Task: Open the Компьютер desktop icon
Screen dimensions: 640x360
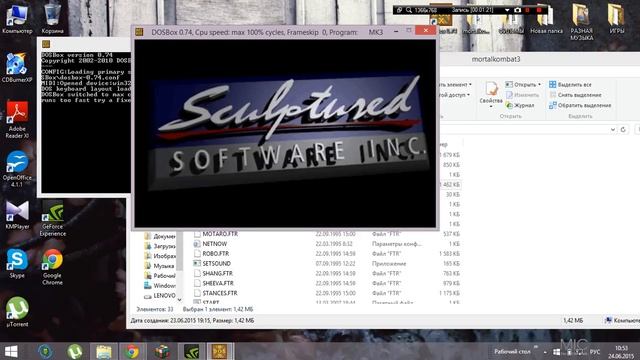Action: pos(17,18)
